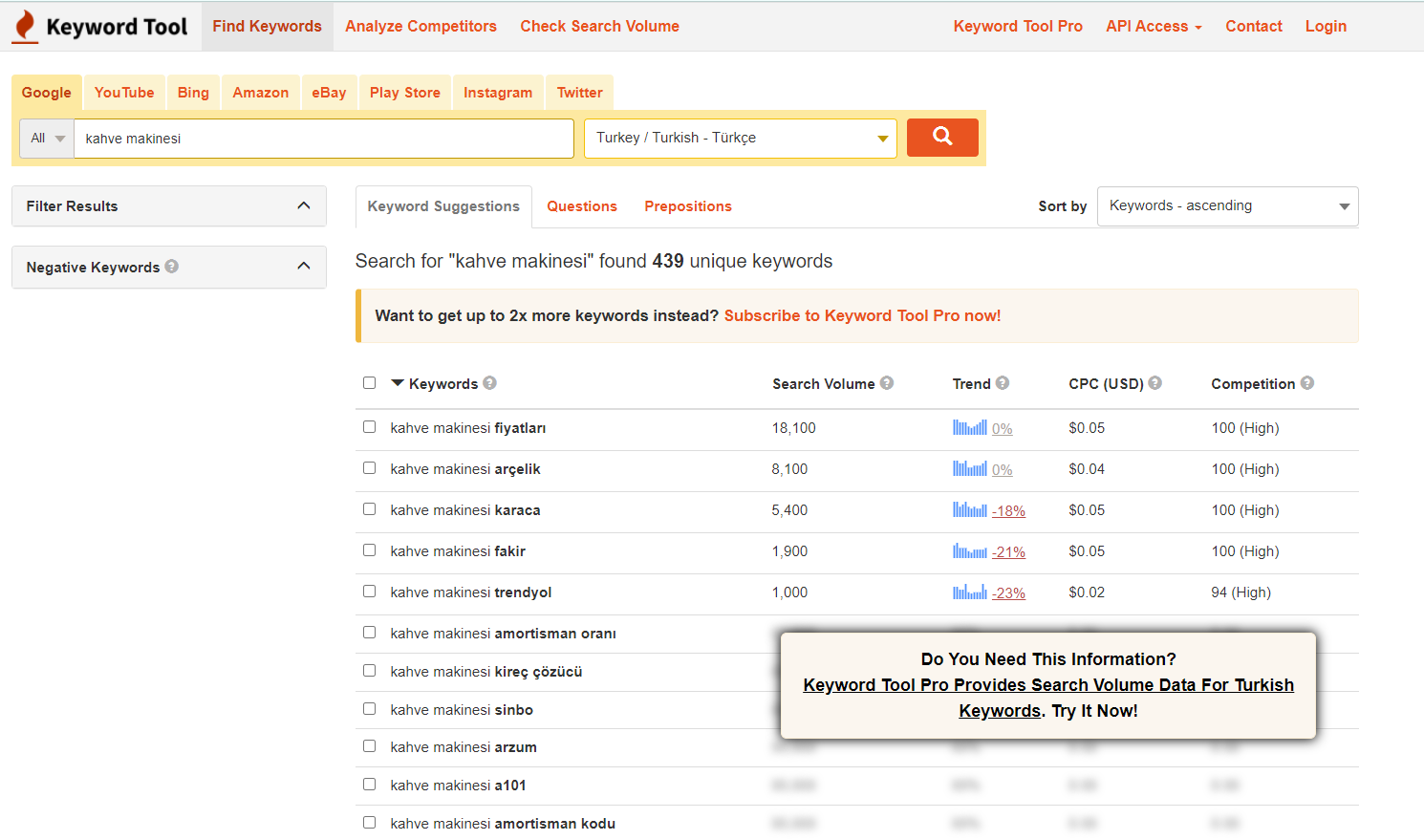Focus the kahve makinesi search input
The image size is (1424, 840).
point(324,139)
